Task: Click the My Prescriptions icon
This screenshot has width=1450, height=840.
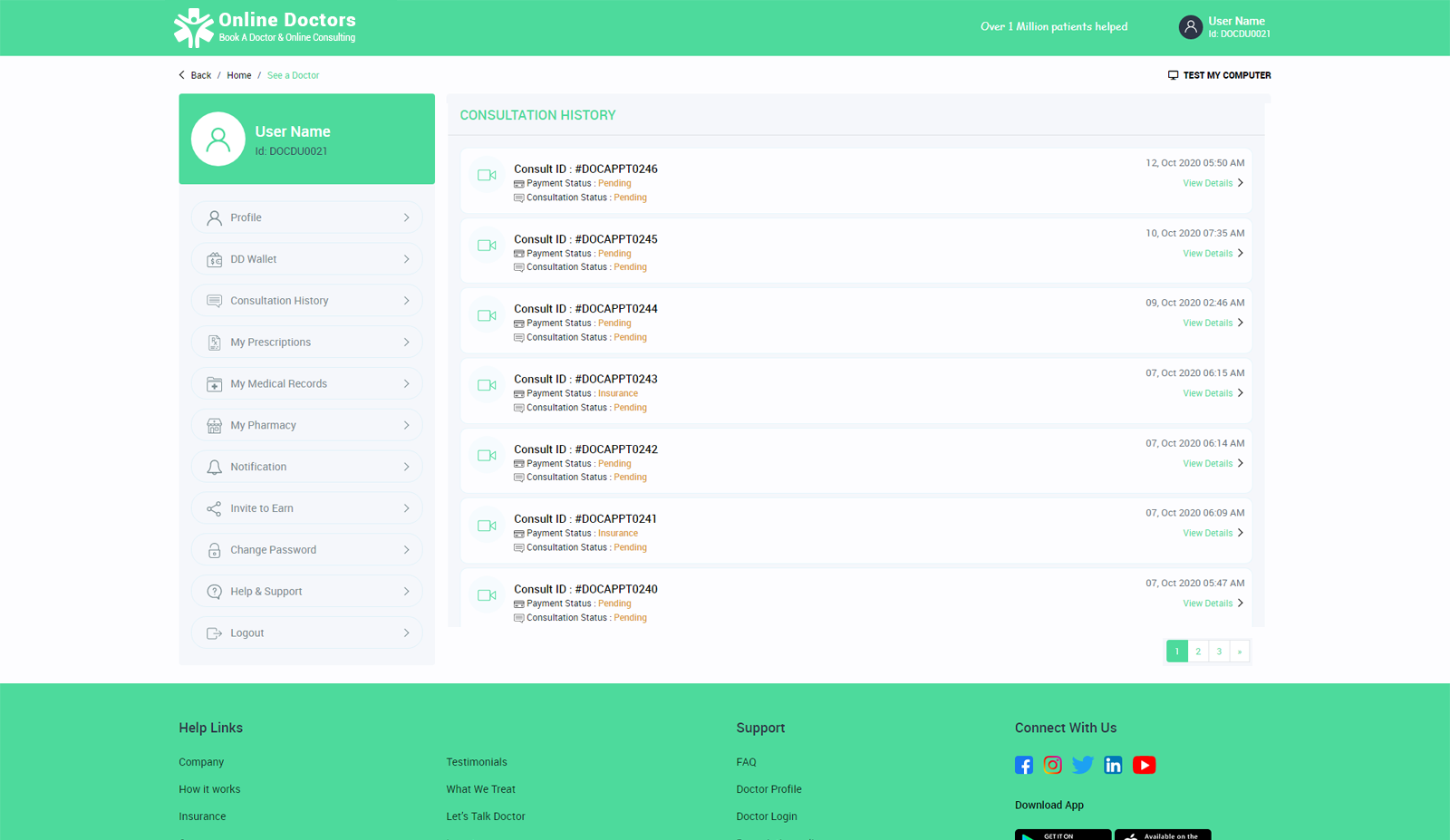Action: tap(214, 343)
